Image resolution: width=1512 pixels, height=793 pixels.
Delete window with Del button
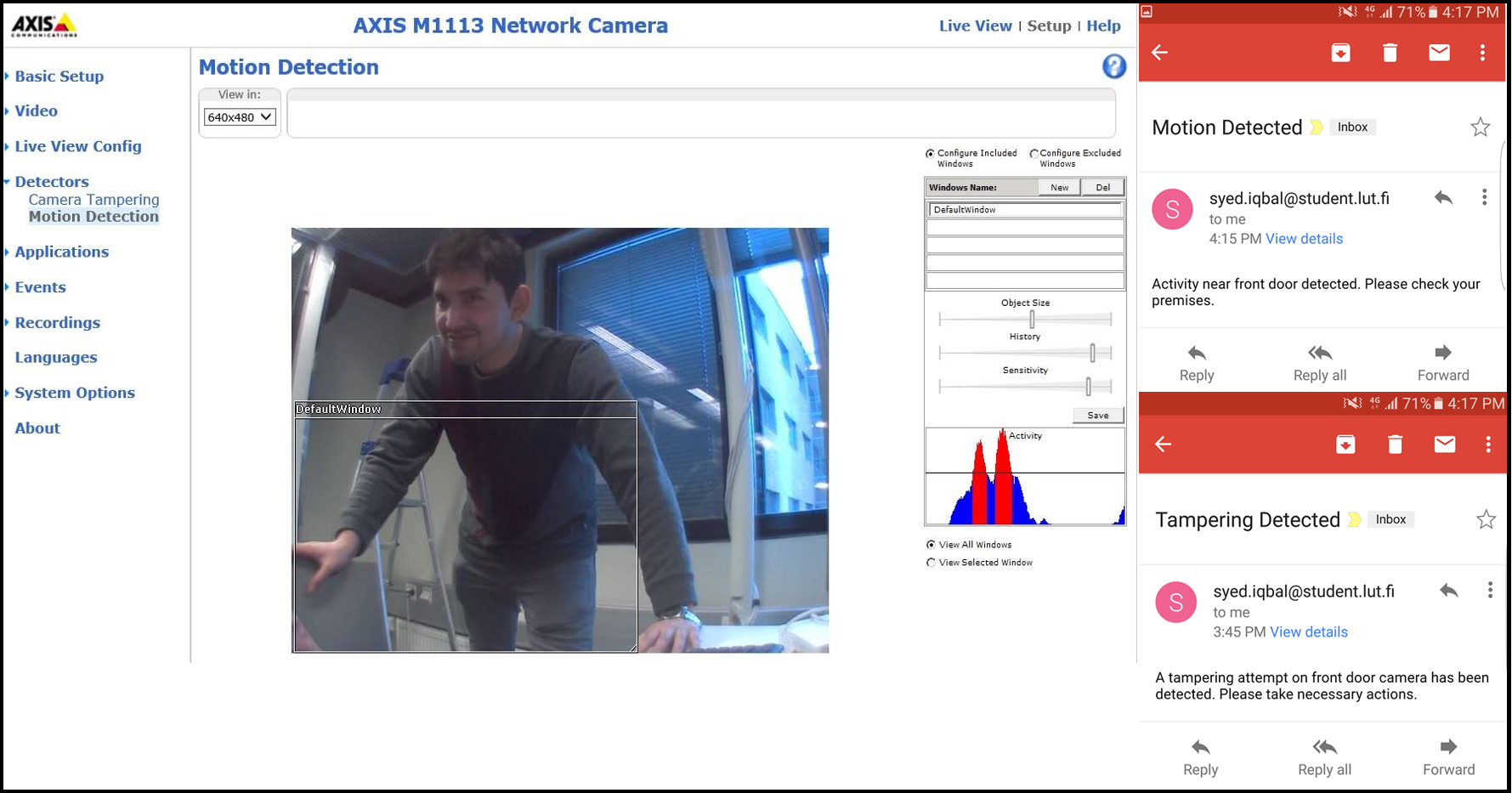pos(1102,187)
